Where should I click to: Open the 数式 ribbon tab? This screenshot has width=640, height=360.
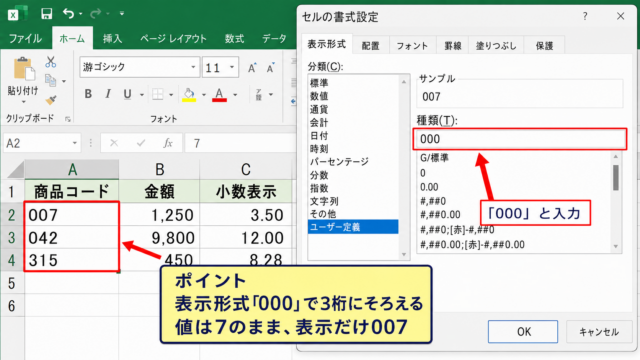point(234,39)
